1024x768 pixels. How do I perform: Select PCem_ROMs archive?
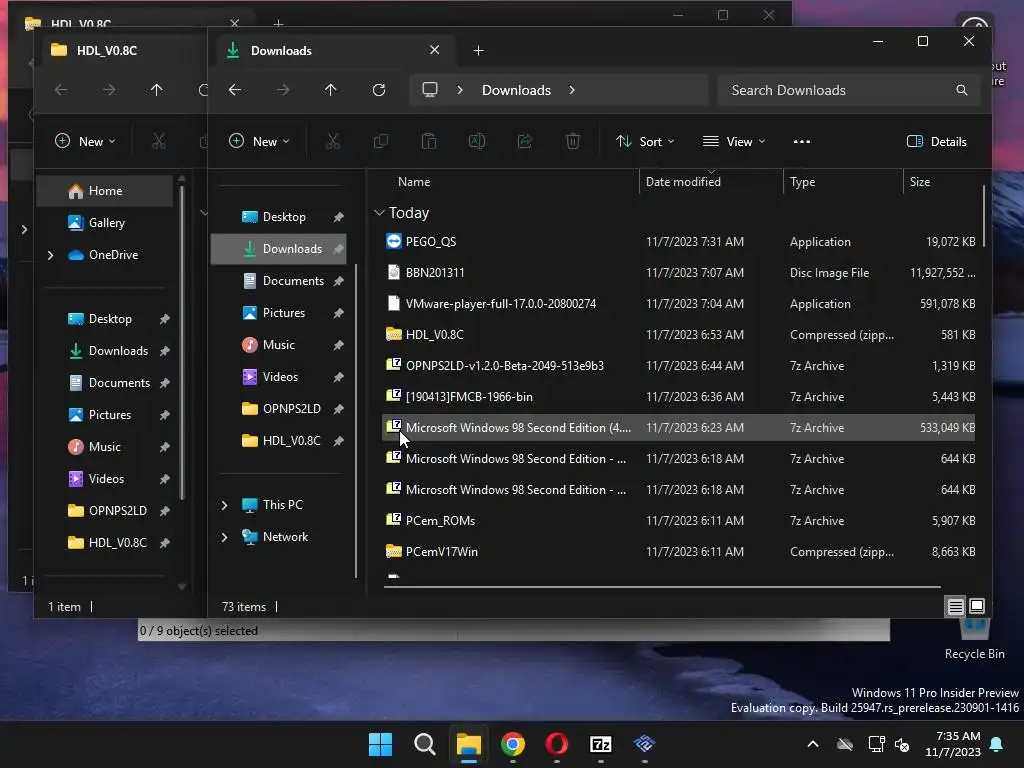[x=679, y=520]
